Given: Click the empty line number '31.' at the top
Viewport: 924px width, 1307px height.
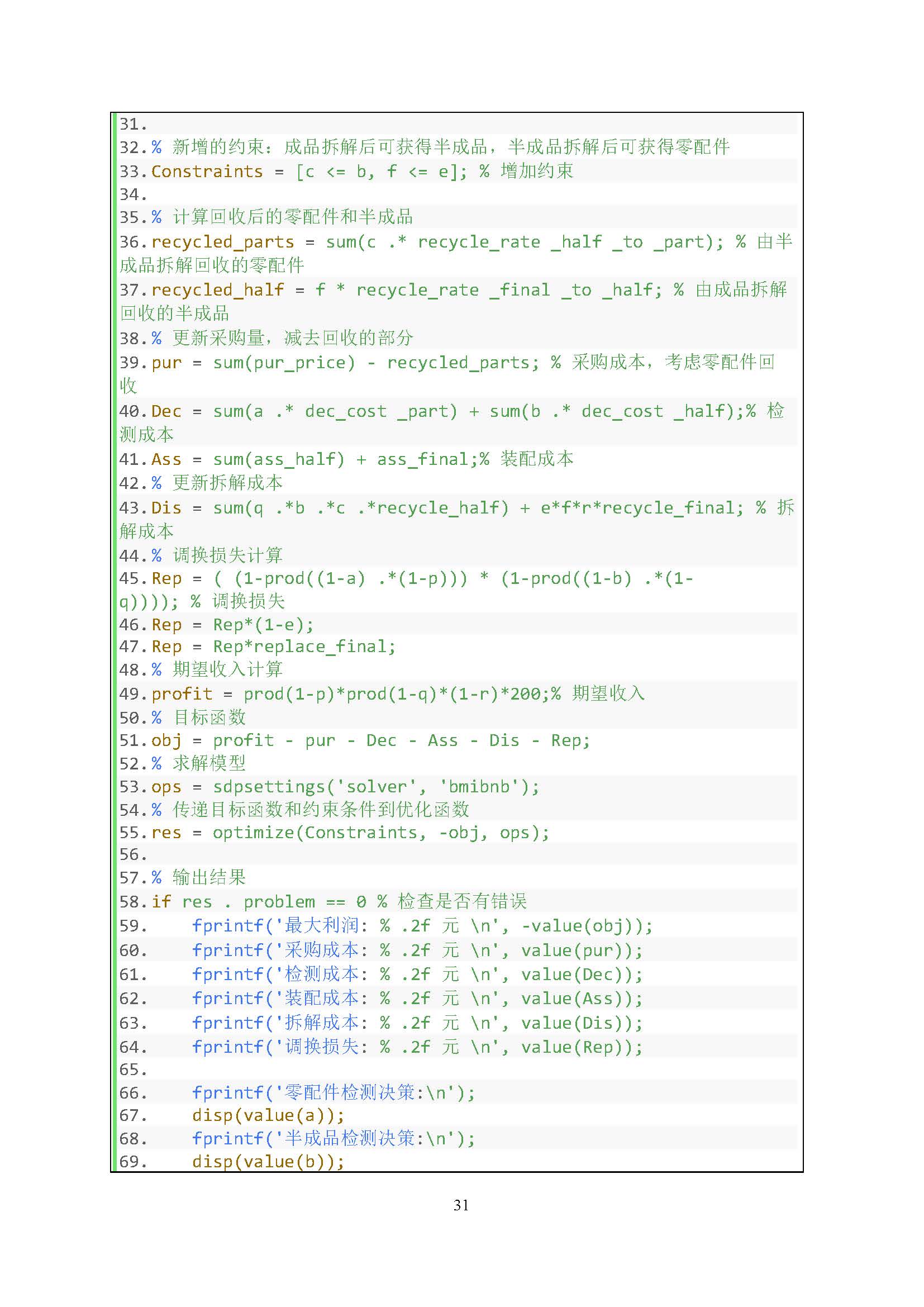Looking at the screenshot, I should coord(133,124).
